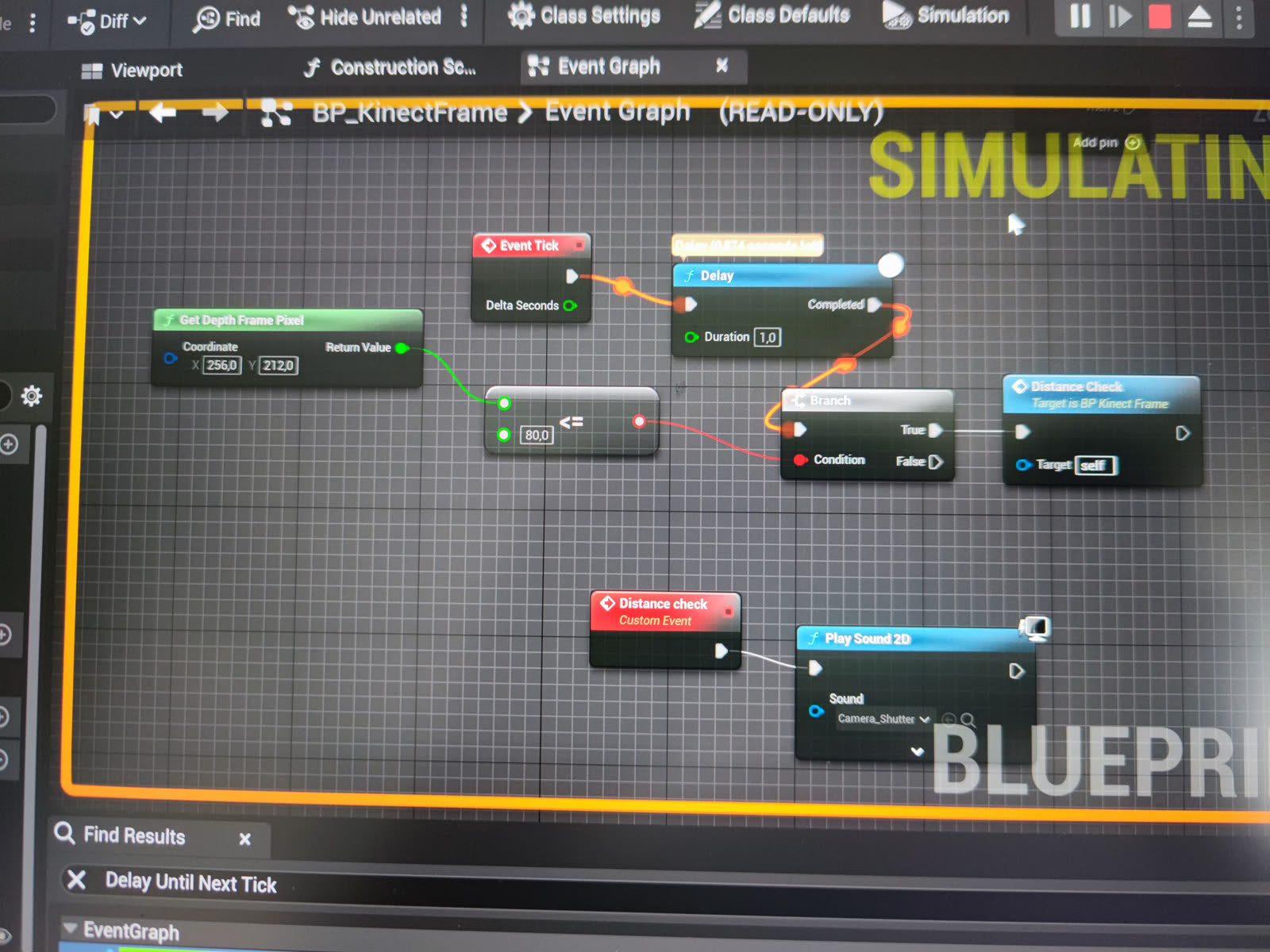Click the Delay latent clock icon
The width and height of the screenshot is (1270, 952).
pyautogui.click(x=891, y=265)
